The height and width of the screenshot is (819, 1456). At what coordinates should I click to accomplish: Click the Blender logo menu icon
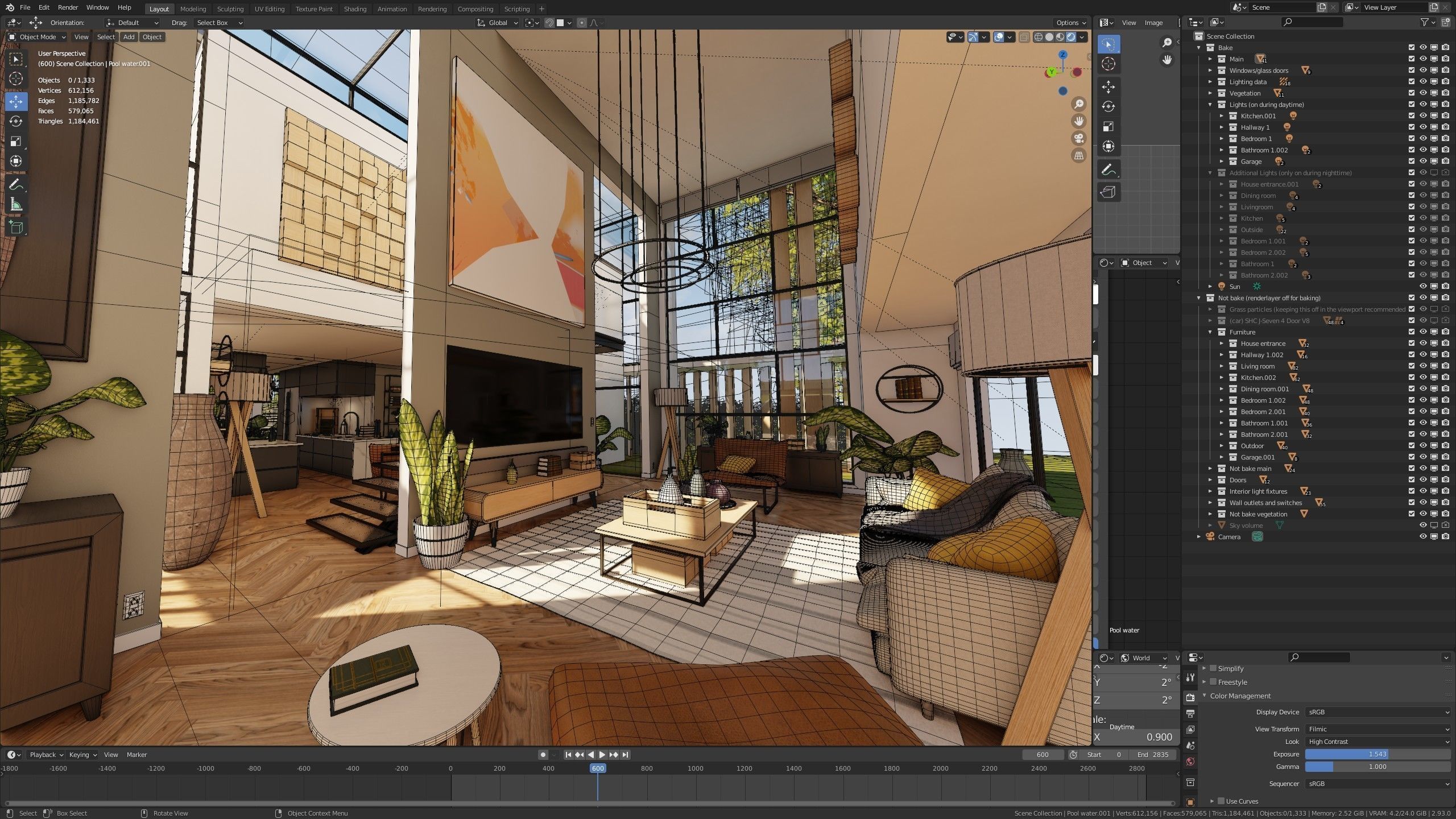tap(10, 7)
